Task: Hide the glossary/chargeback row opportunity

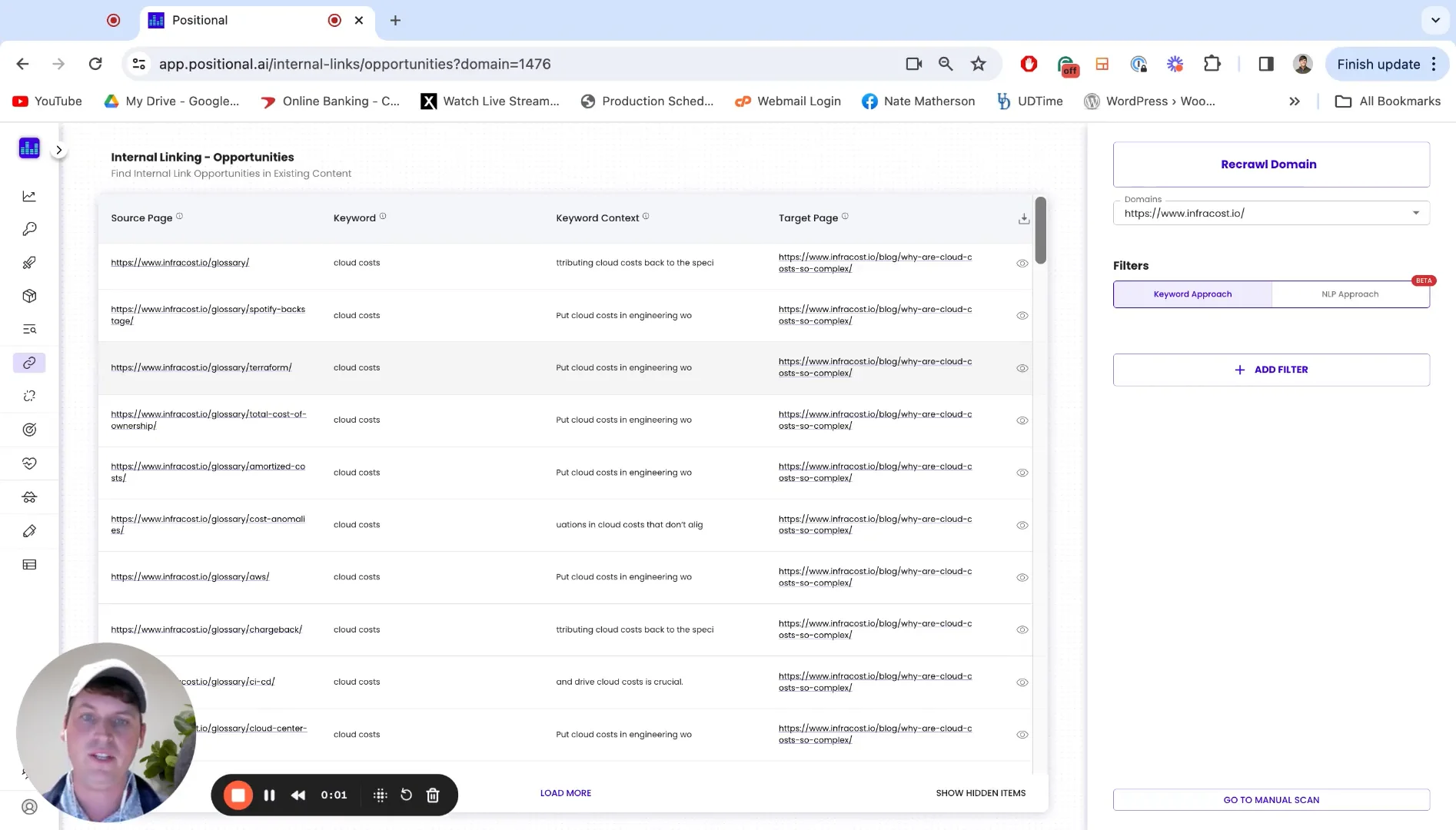Action: [x=1022, y=629]
